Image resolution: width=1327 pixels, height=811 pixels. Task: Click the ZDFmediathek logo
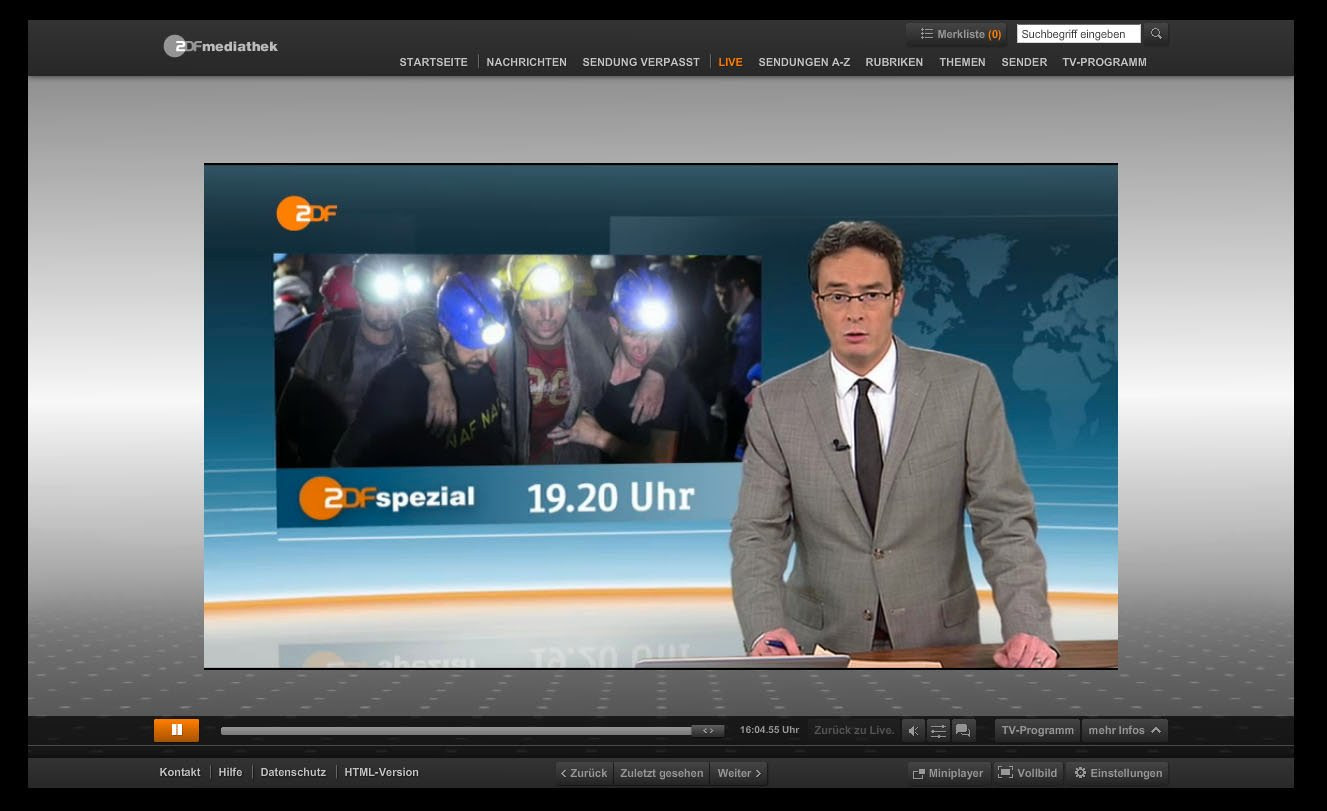pos(221,46)
